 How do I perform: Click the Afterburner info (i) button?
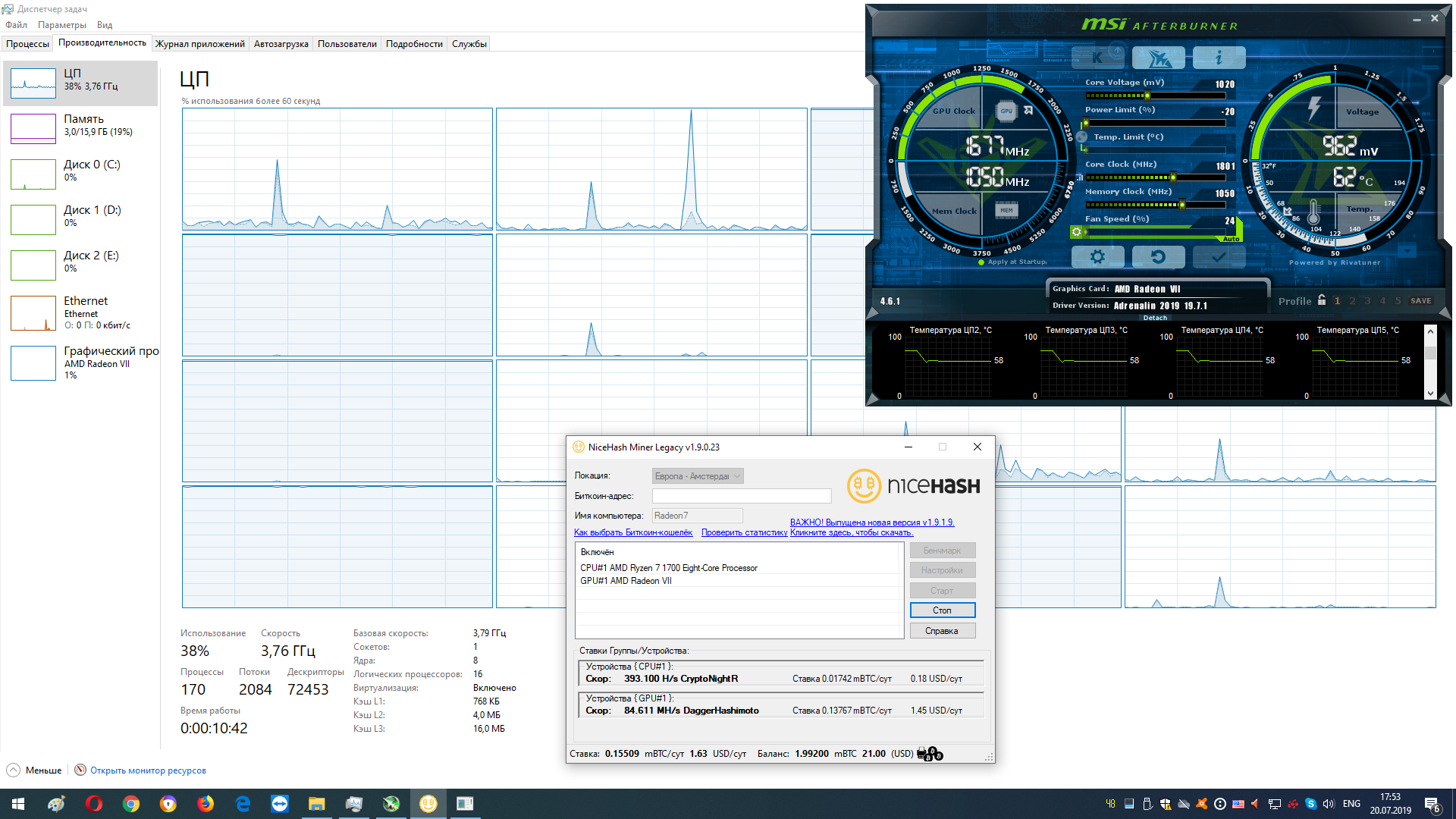(1219, 58)
